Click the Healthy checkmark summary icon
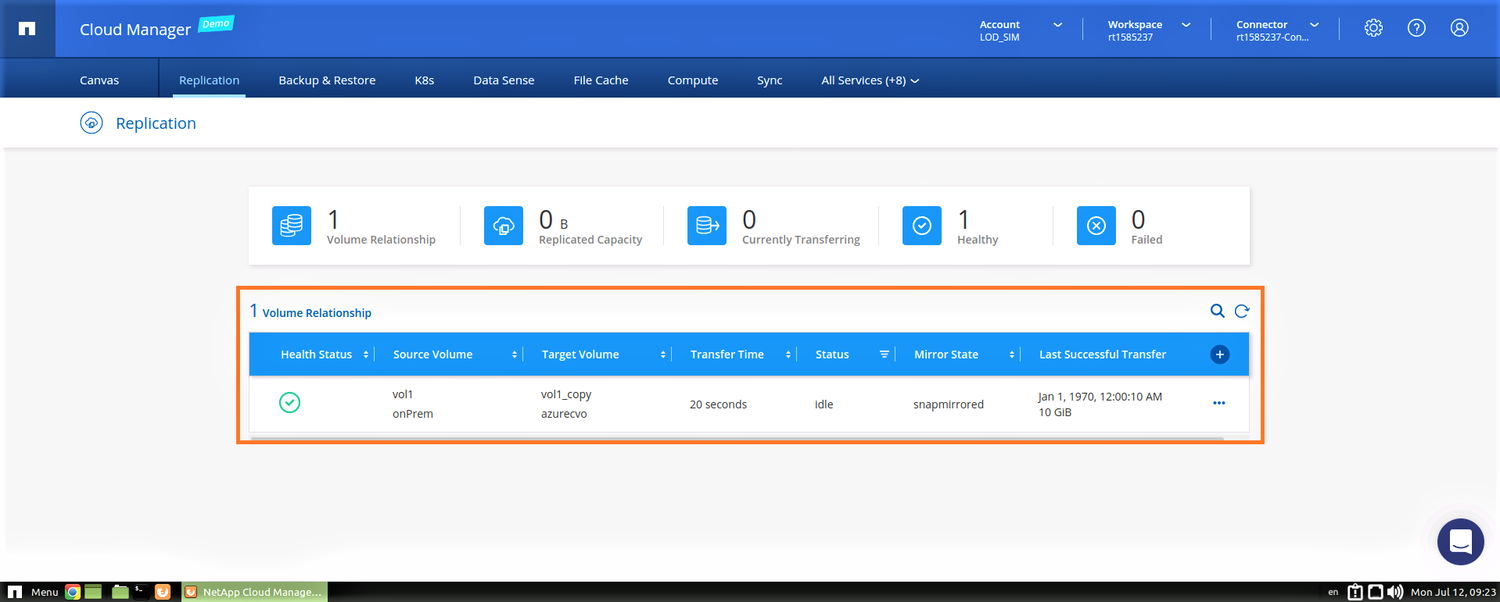This screenshot has width=1500, height=602. click(x=922, y=226)
